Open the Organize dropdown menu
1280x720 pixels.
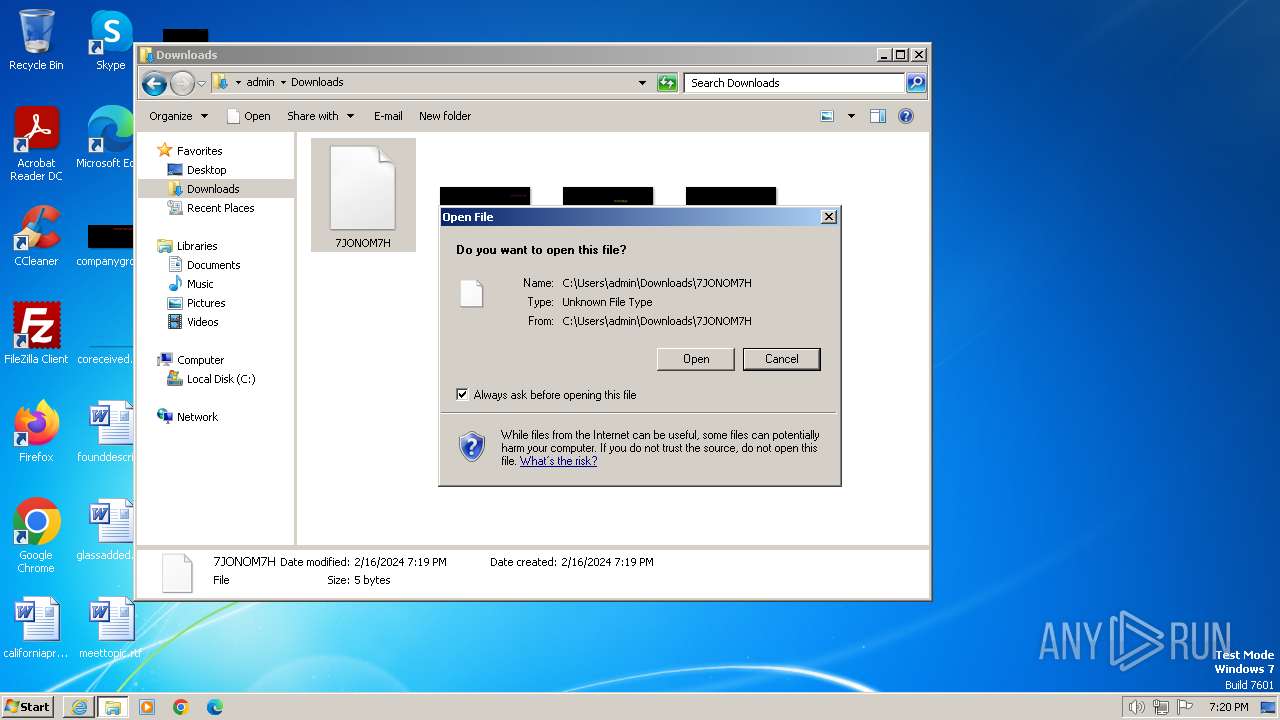coord(179,116)
